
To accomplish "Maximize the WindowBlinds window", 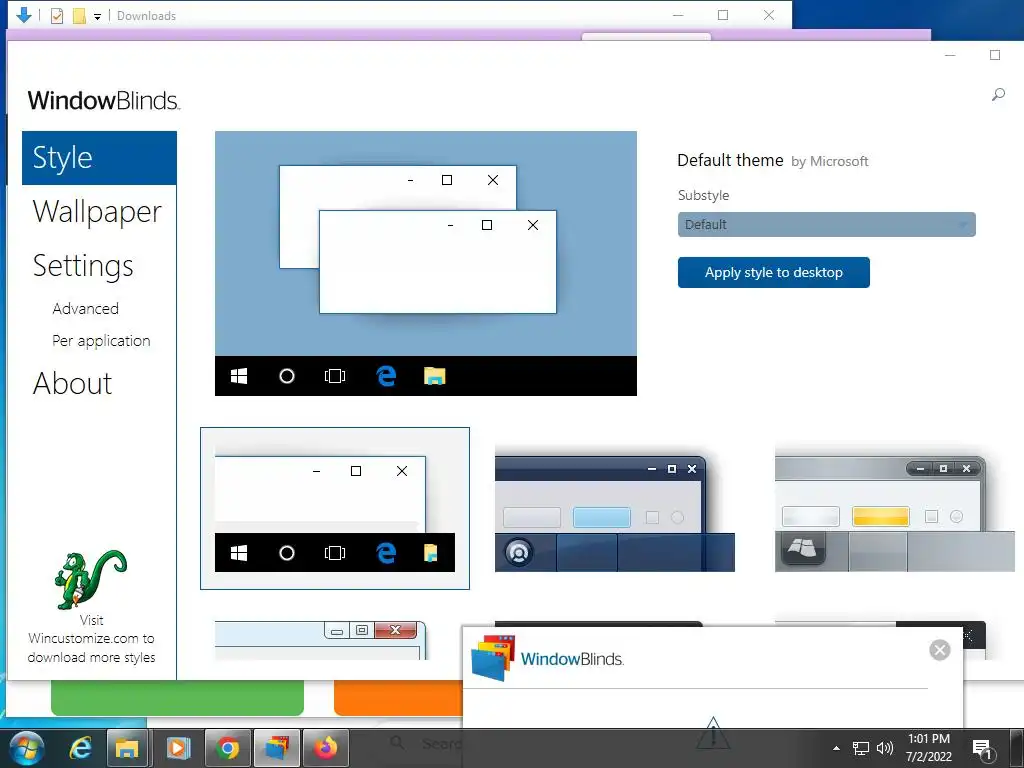I will [995, 55].
